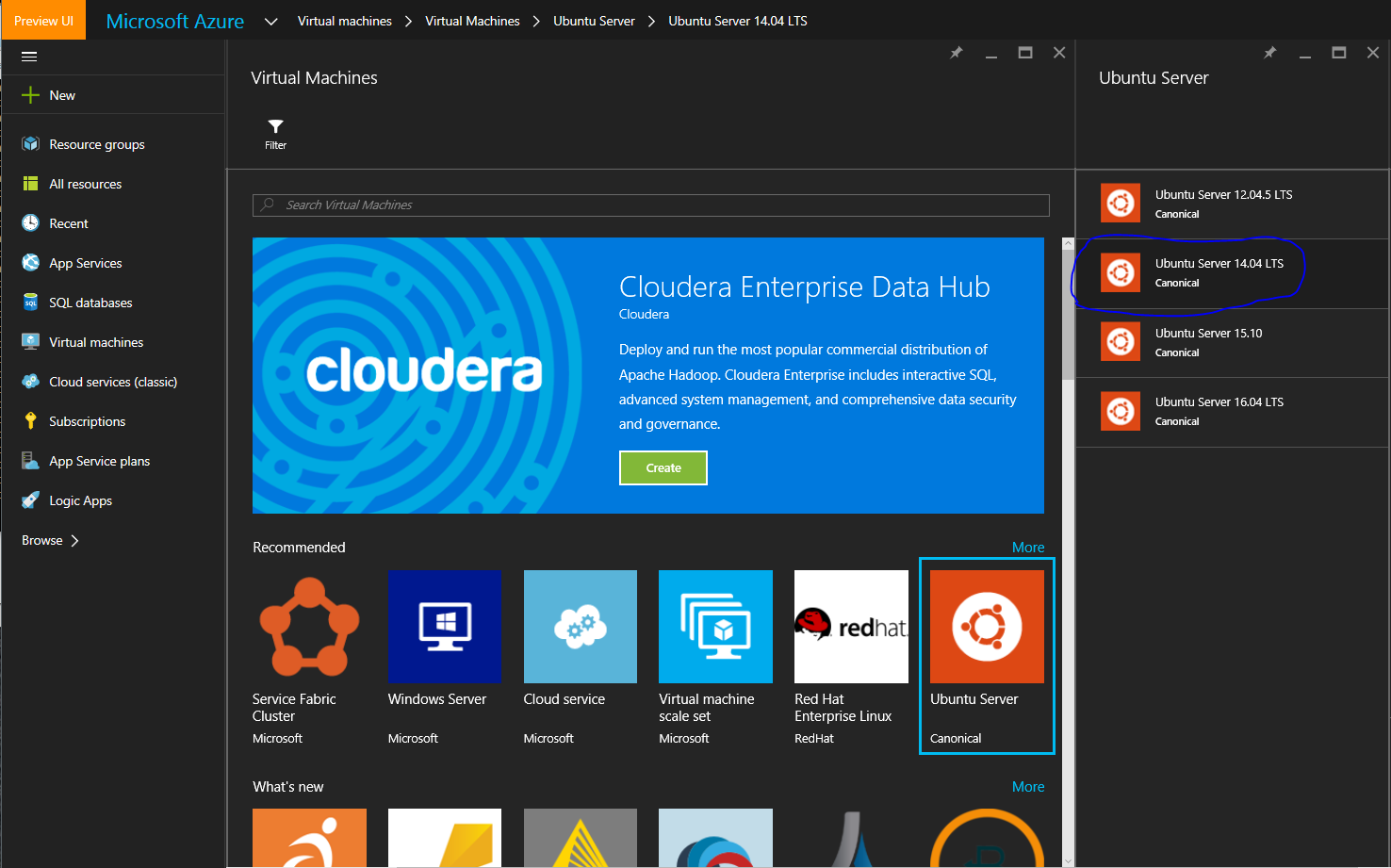The image size is (1391, 868).
Task: Select Ubuntu Server 15.10 entry
Action: (1232, 343)
